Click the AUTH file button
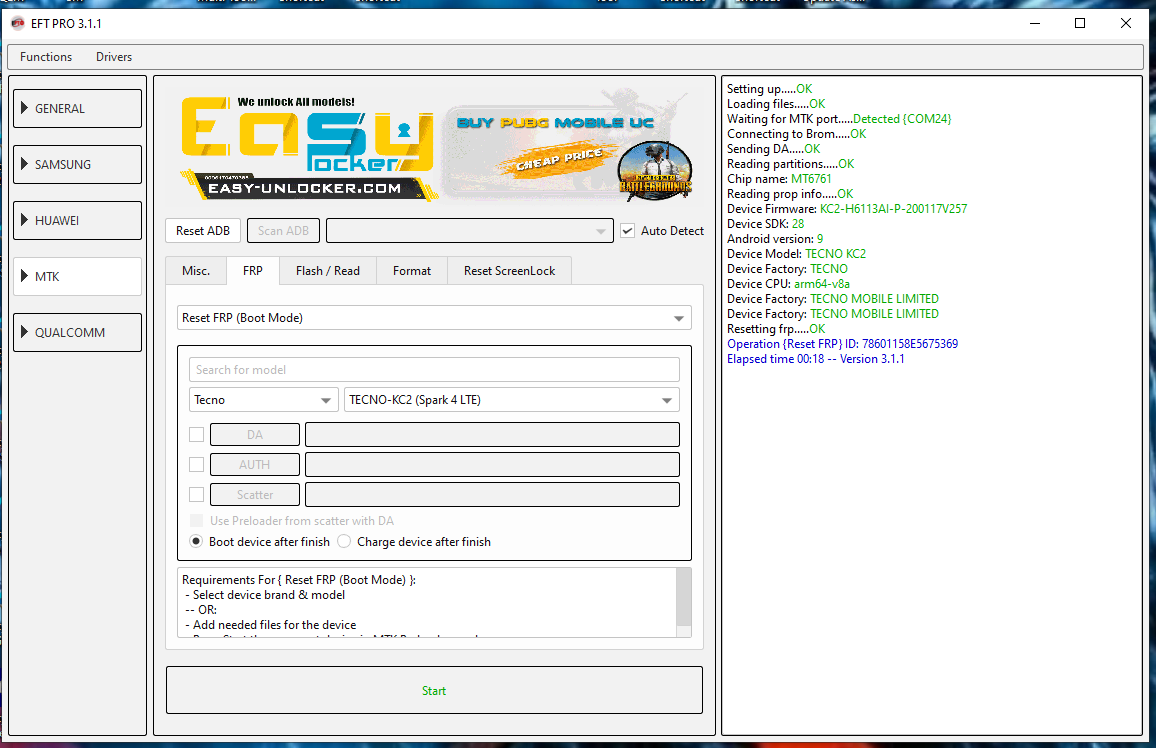 tap(255, 464)
